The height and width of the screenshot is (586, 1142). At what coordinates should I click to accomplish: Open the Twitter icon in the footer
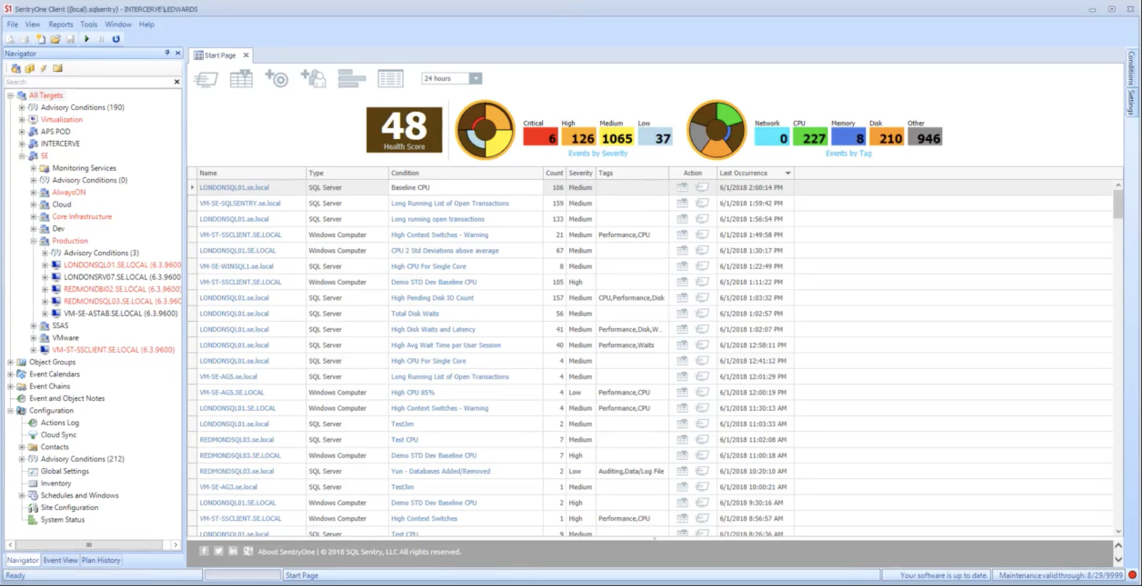(x=218, y=551)
